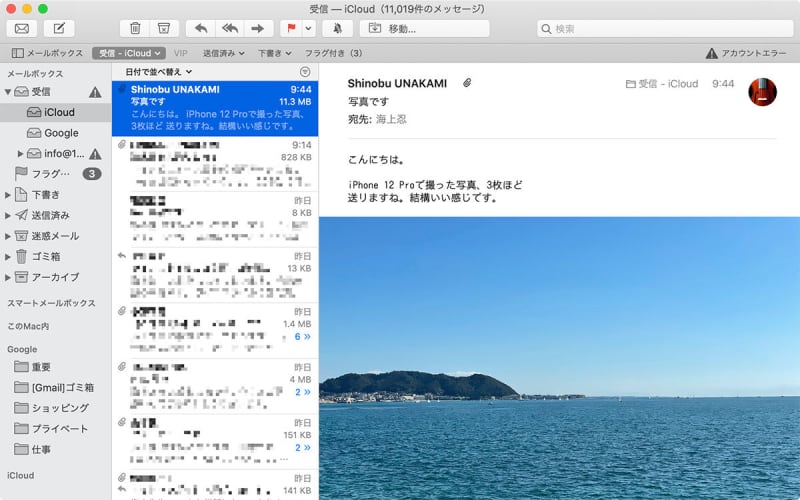
Task: Reply to the selected message
Action: coord(201,29)
